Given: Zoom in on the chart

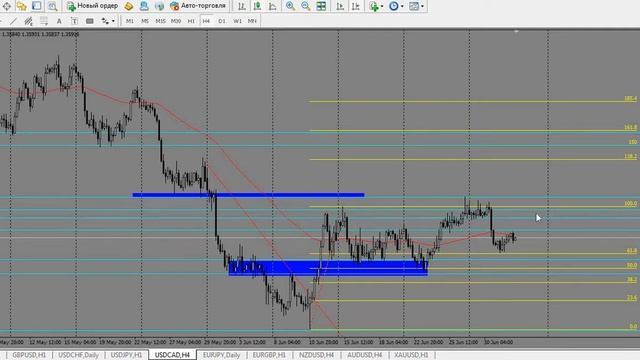Looking at the screenshot, I should pyautogui.click(x=290, y=6).
